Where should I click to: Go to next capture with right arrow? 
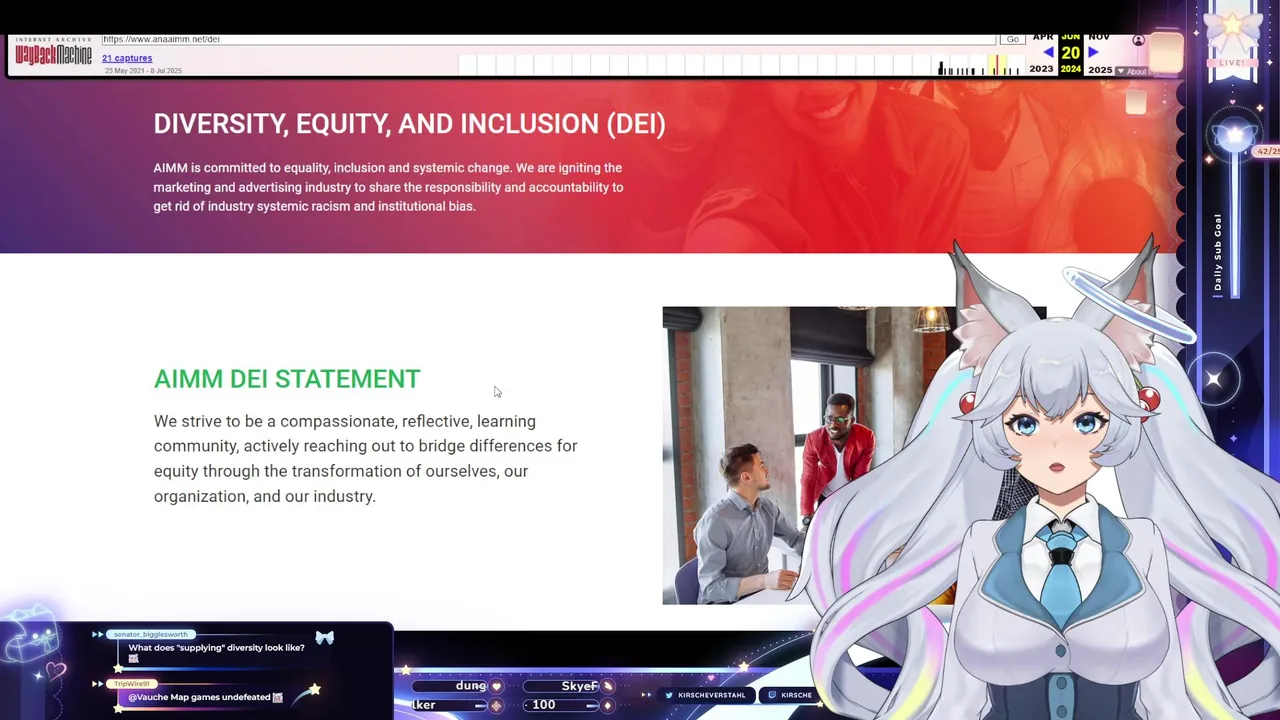pos(1093,52)
